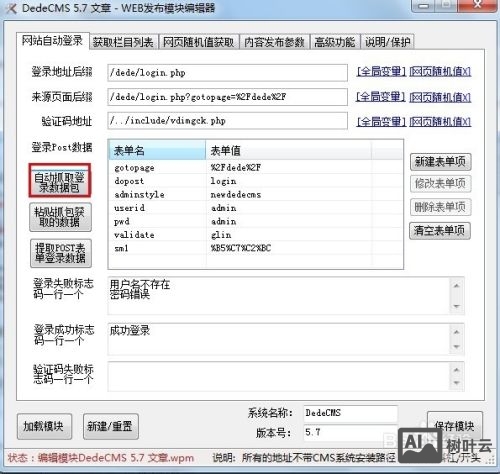Click 网页随机值 link for 来源页面后缀

pos(440,97)
